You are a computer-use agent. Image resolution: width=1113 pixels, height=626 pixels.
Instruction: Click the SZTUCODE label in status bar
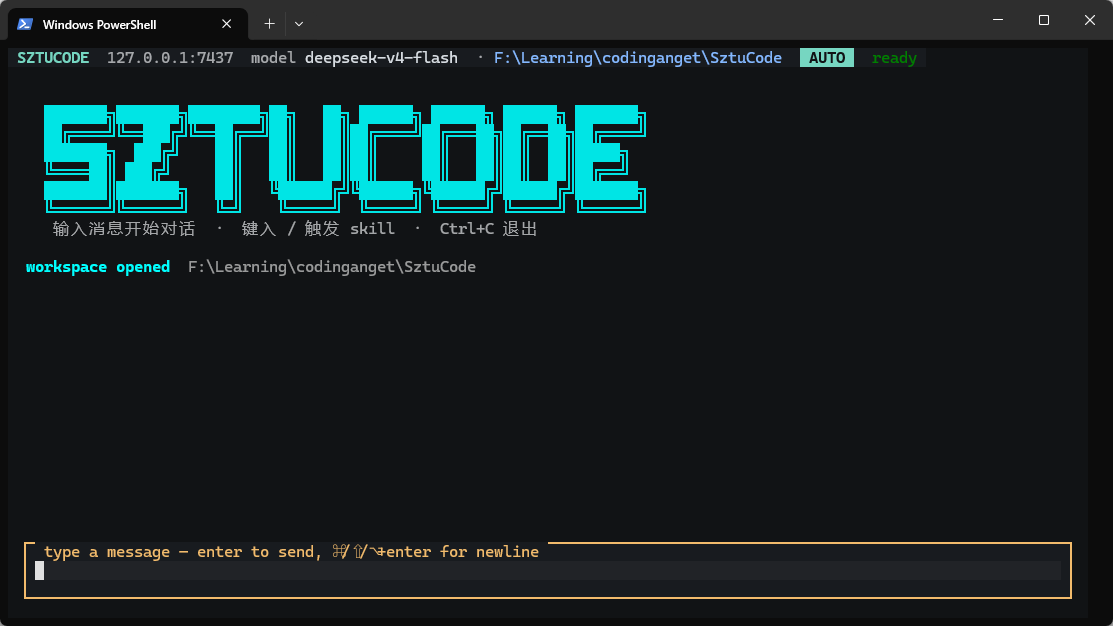tap(53, 57)
